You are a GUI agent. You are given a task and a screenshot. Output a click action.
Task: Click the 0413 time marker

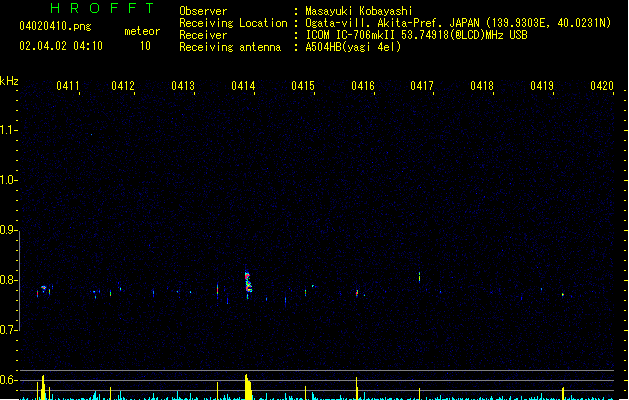pos(183,86)
